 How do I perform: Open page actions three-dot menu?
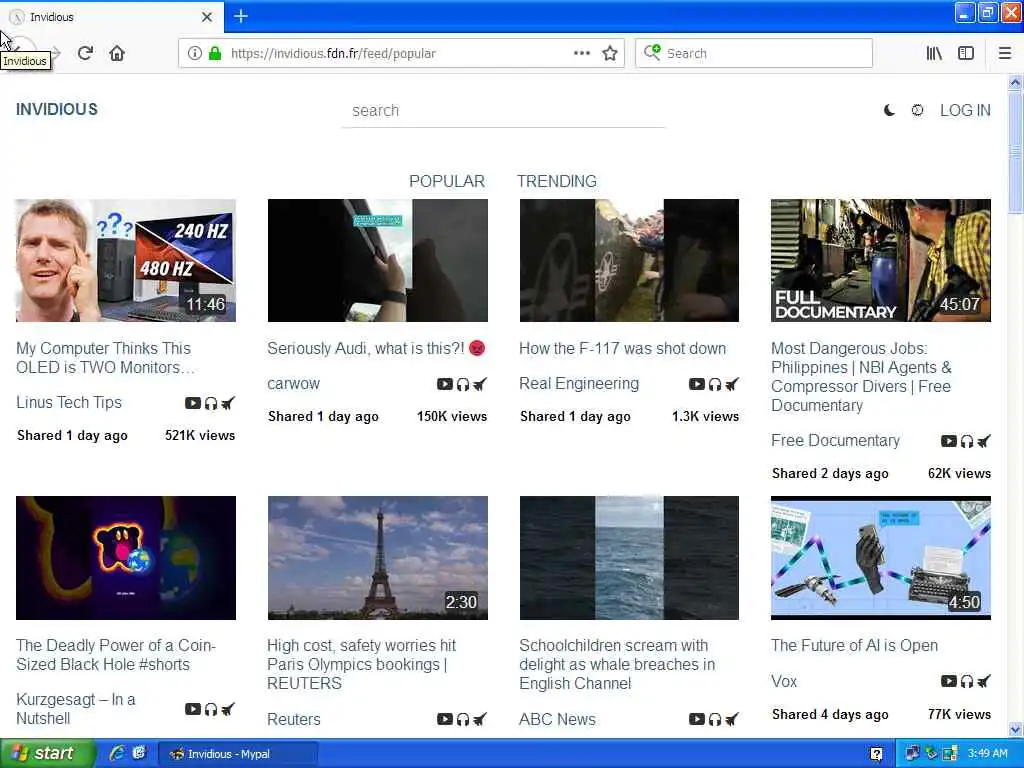[581, 53]
